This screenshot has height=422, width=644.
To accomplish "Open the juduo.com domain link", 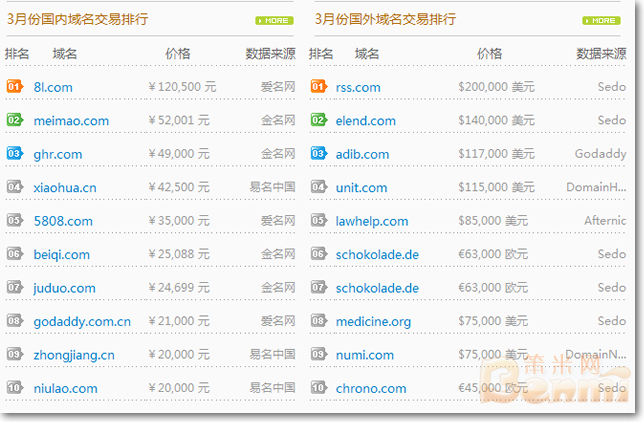I will [x=64, y=288].
